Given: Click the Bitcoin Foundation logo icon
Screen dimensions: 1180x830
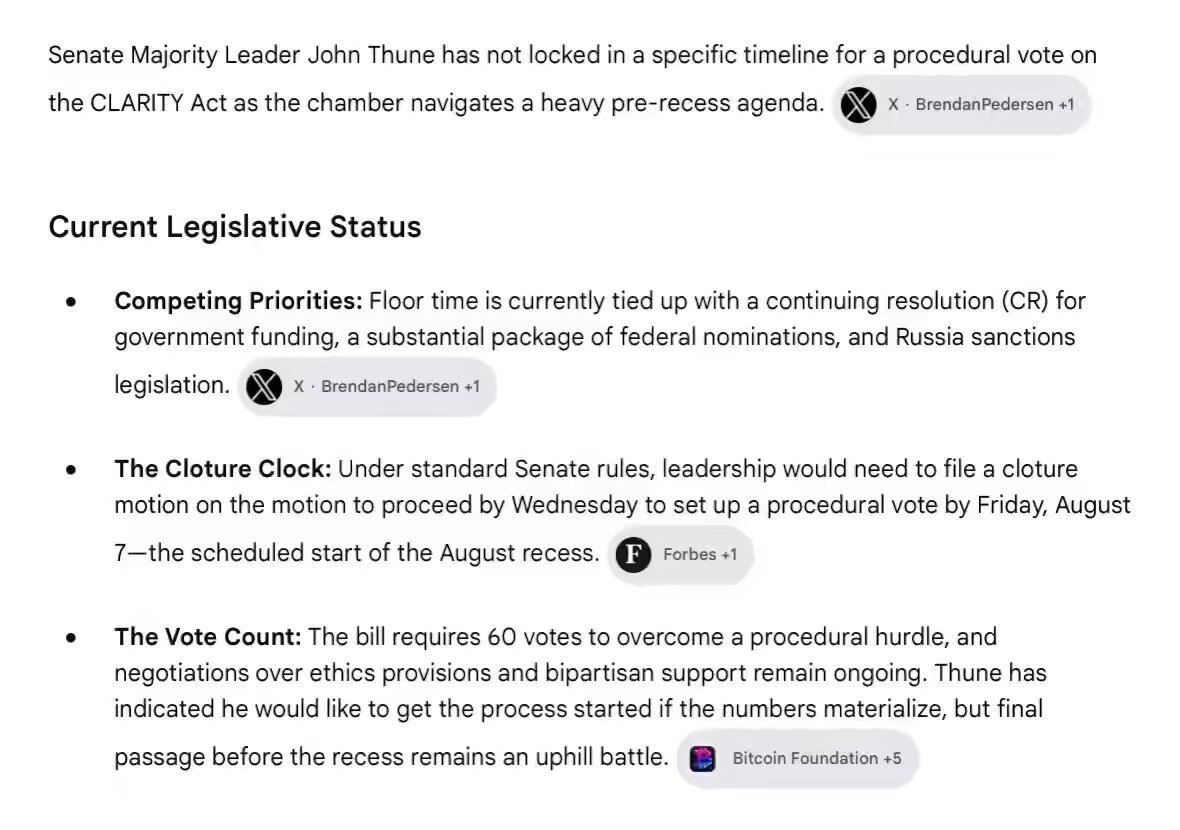Looking at the screenshot, I should click(702, 759).
